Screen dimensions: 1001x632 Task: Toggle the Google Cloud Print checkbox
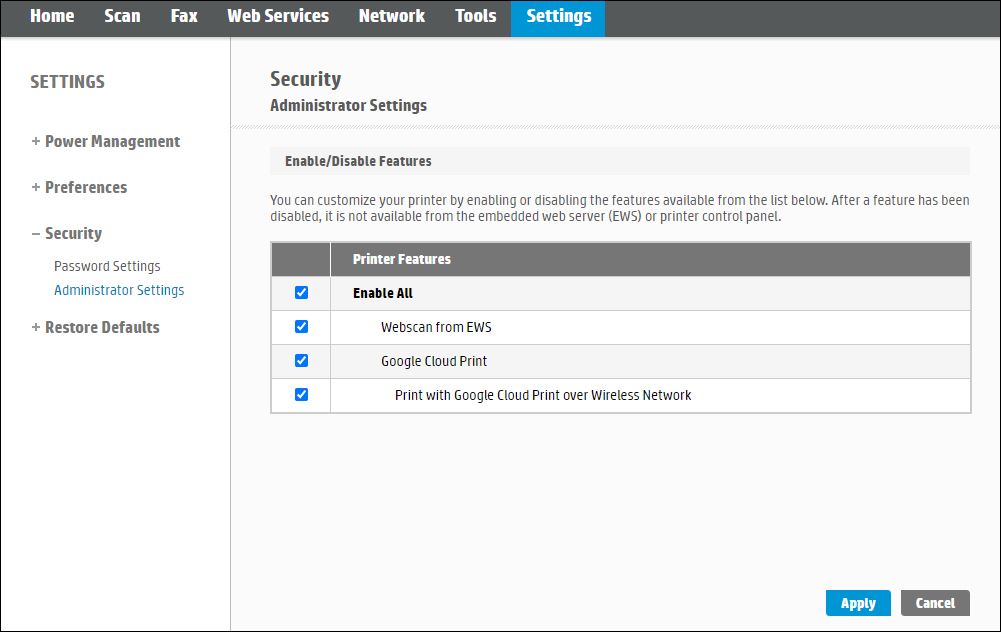pyautogui.click(x=301, y=361)
